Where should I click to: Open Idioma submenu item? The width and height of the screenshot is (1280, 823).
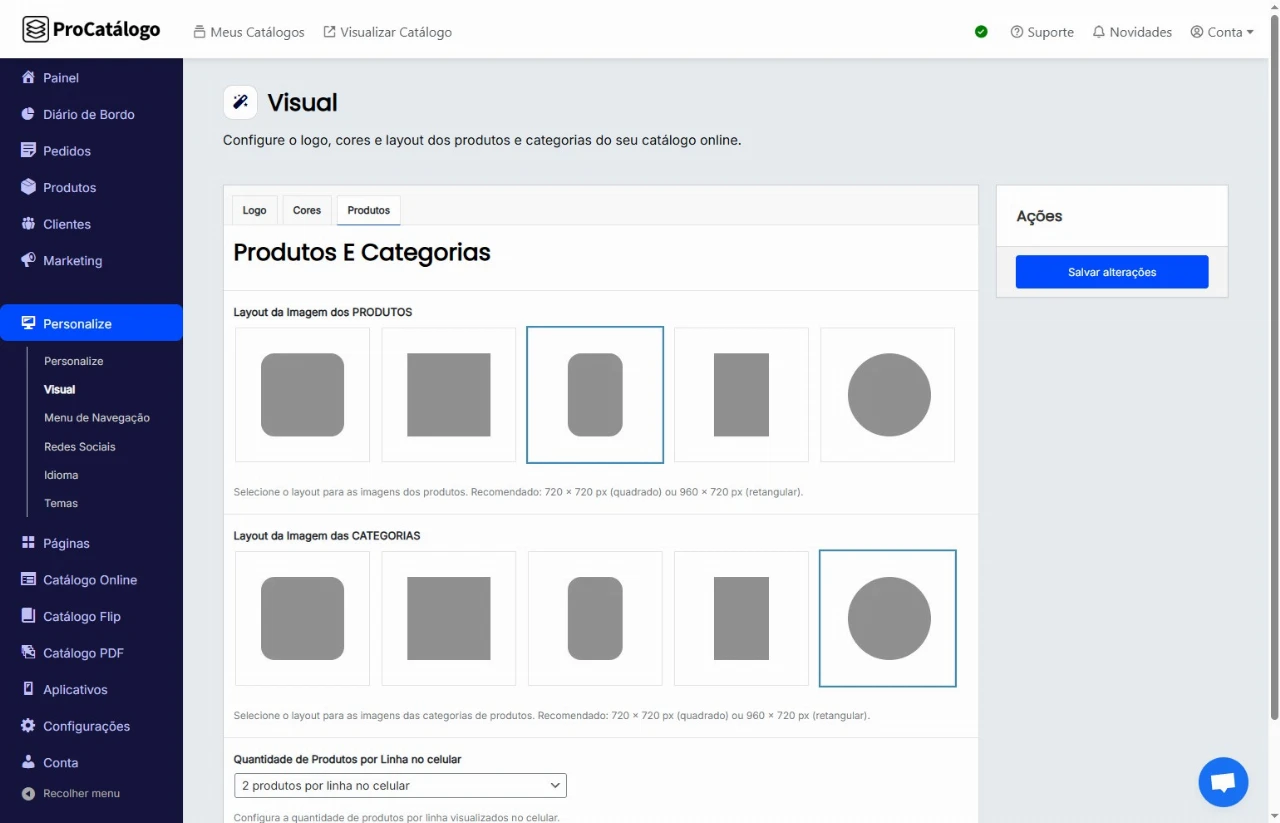click(61, 475)
